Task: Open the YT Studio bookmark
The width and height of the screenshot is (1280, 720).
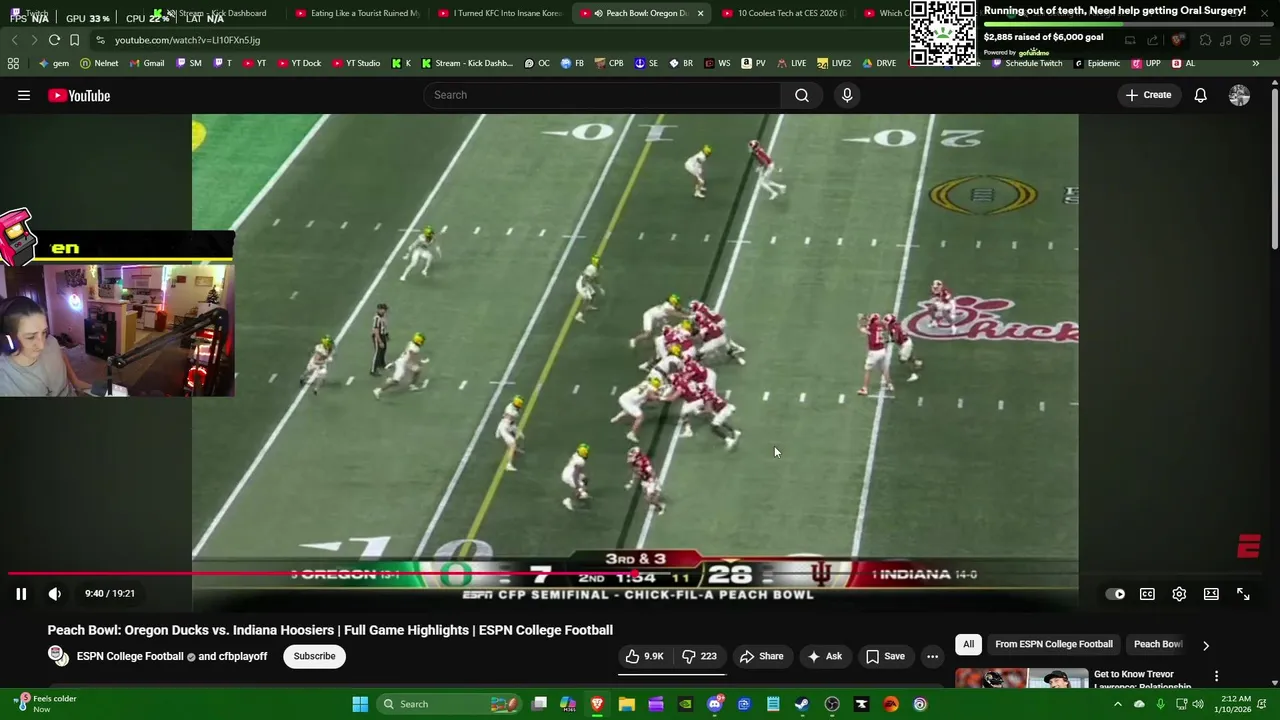Action: pyautogui.click(x=355, y=63)
